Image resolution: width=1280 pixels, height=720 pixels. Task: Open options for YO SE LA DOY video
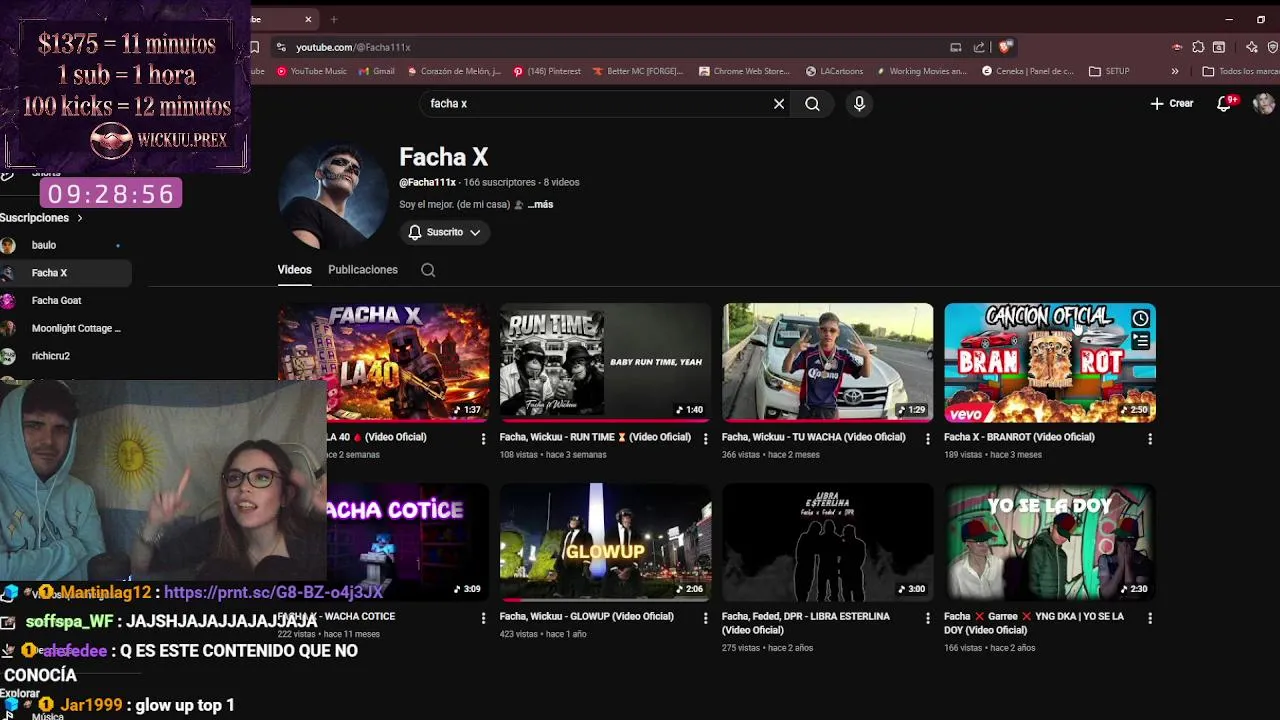1149,619
